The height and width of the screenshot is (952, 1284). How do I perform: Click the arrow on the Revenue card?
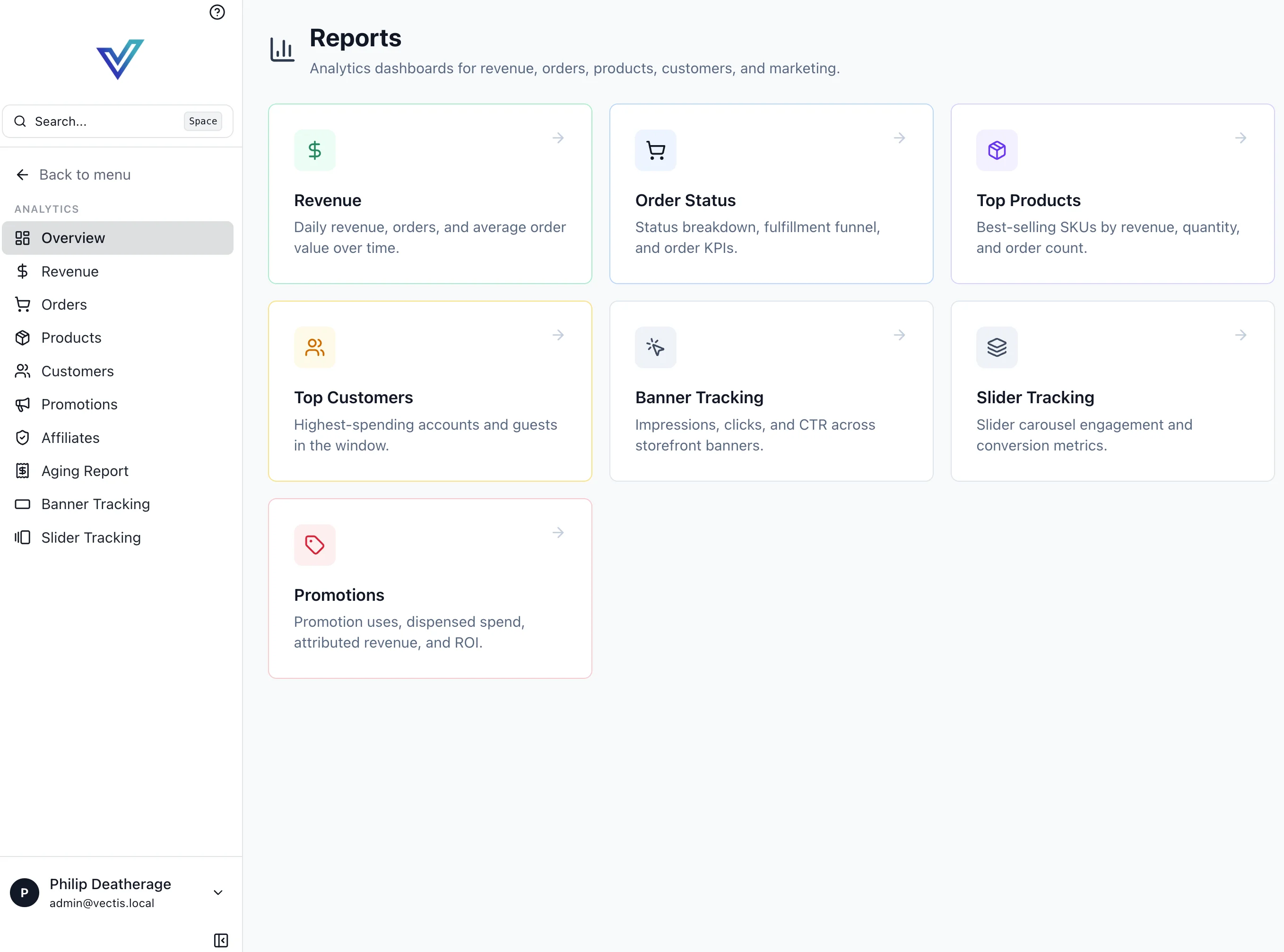pyautogui.click(x=558, y=138)
